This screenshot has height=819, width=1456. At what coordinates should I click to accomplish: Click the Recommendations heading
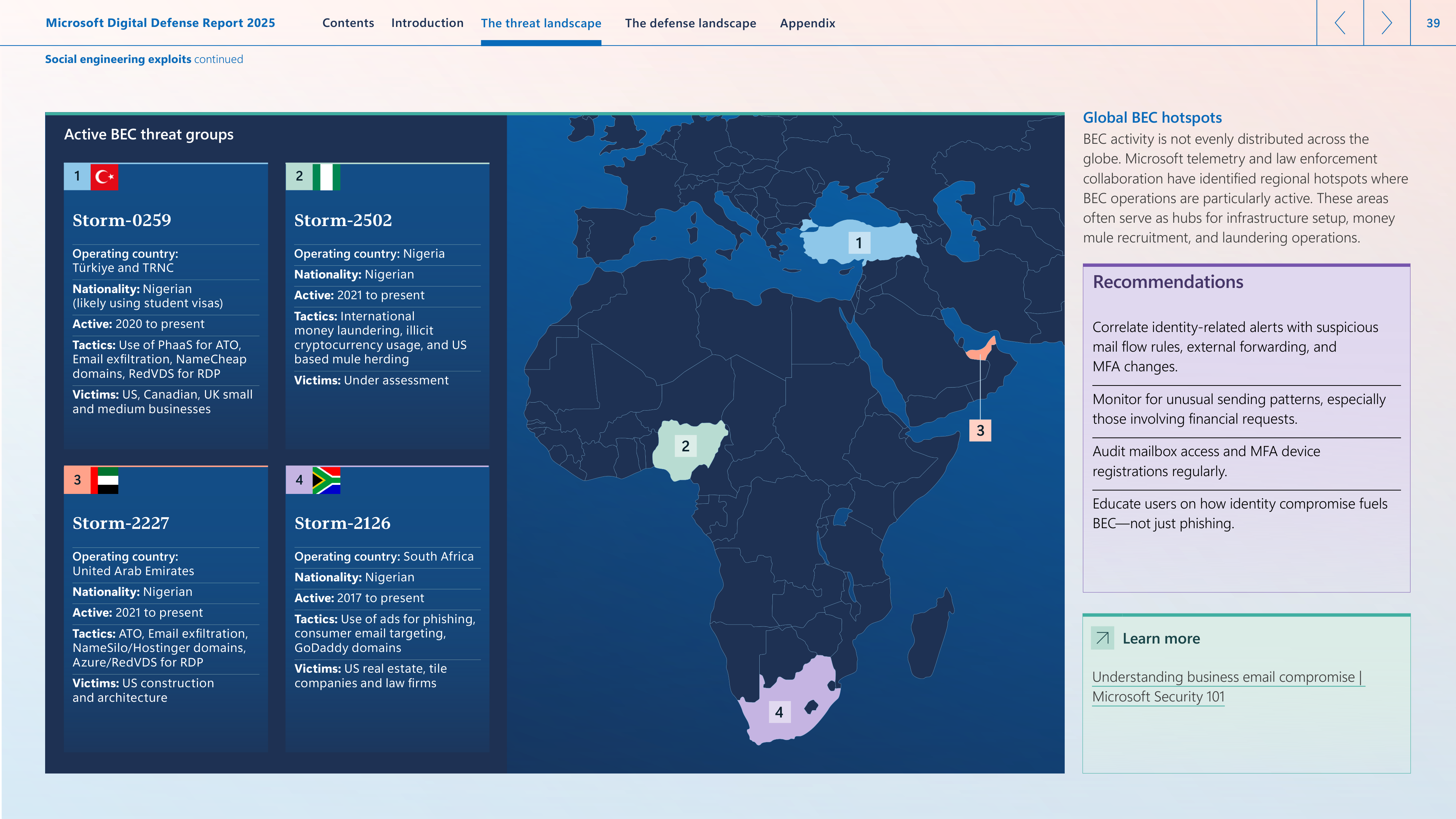[x=1168, y=281]
